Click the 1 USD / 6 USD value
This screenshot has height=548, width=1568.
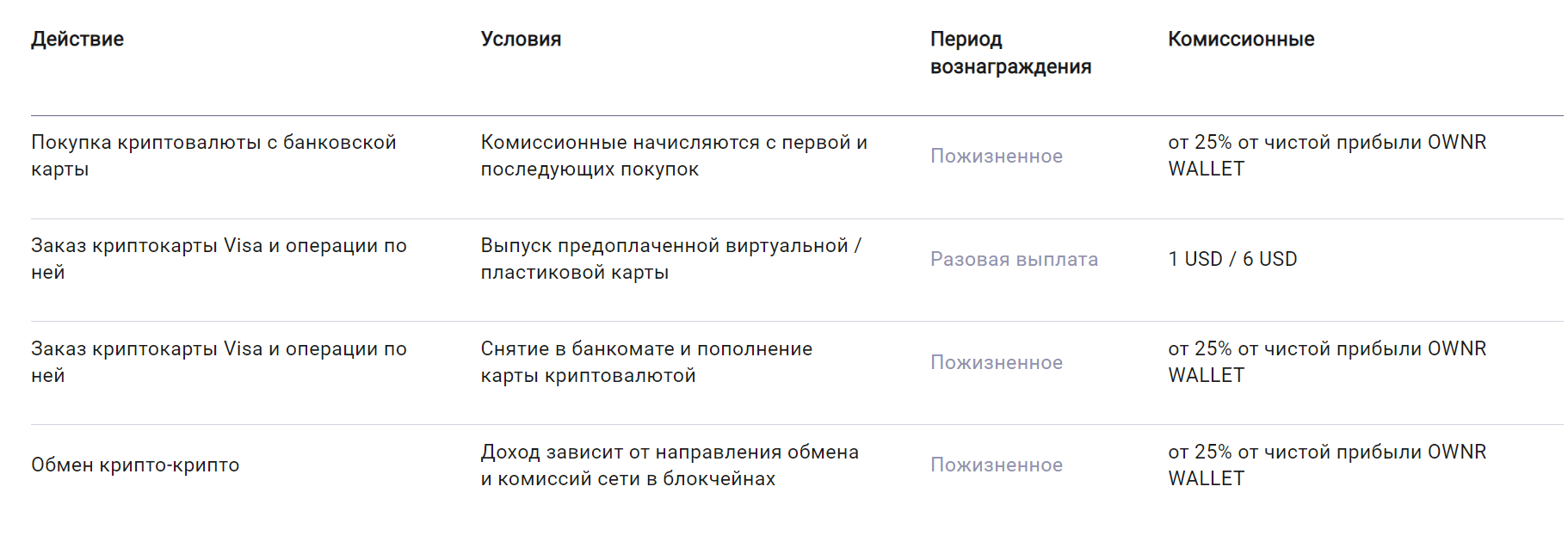(1232, 259)
